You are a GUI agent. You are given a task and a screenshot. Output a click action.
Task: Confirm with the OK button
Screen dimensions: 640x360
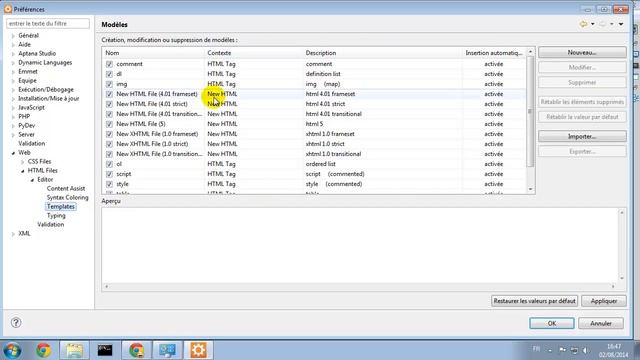tap(551, 323)
